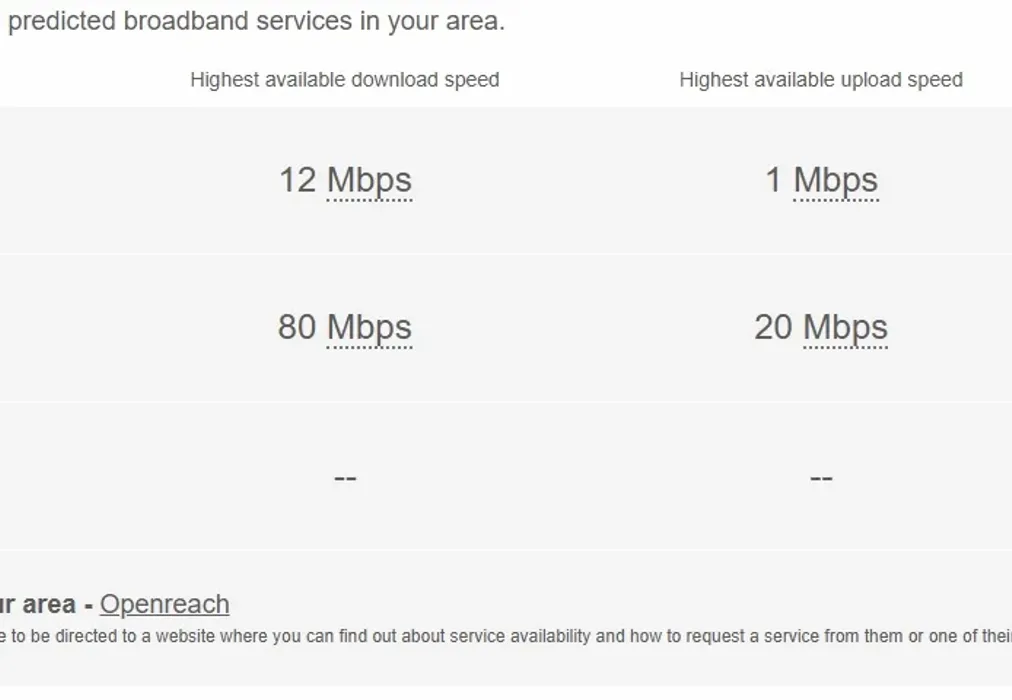Select the number 1 upload value
This screenshot has width=1012, height=700.
click(774, 180)
